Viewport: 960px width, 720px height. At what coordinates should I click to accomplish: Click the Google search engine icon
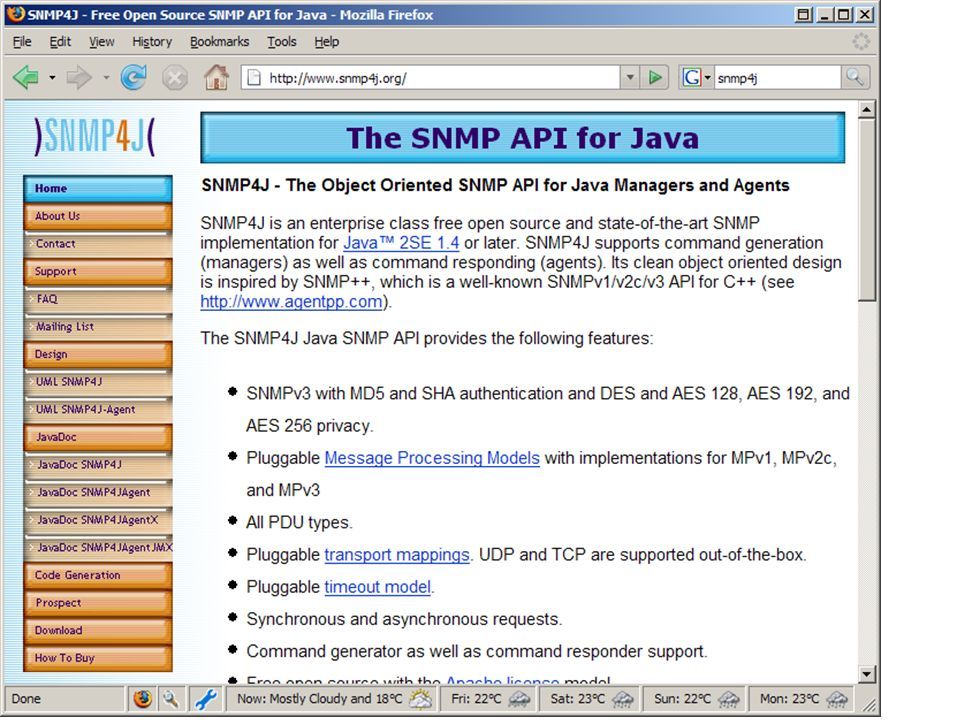coord(692,78)
